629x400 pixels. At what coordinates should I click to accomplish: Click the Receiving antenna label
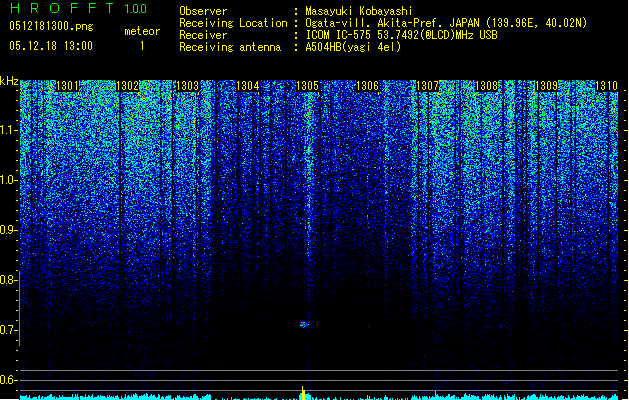point(230,47)
